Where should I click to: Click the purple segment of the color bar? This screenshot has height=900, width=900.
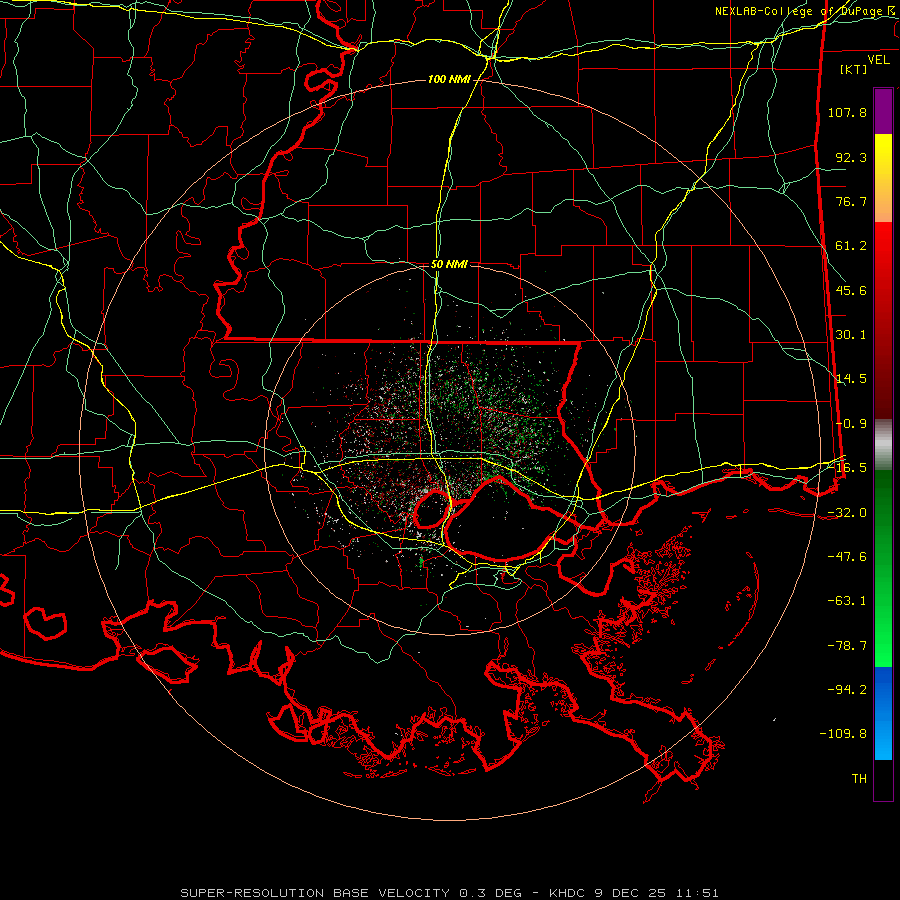[x=883, y=111]
